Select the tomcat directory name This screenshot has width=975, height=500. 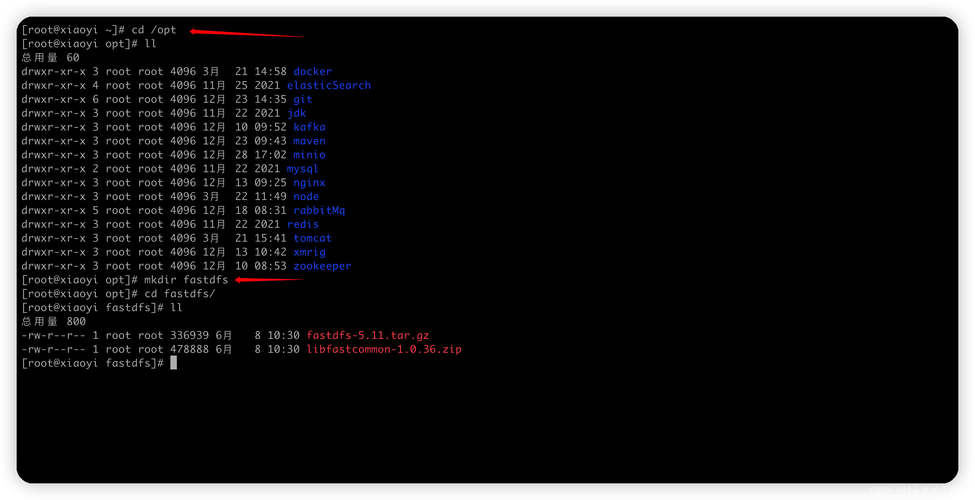[312, 238]
